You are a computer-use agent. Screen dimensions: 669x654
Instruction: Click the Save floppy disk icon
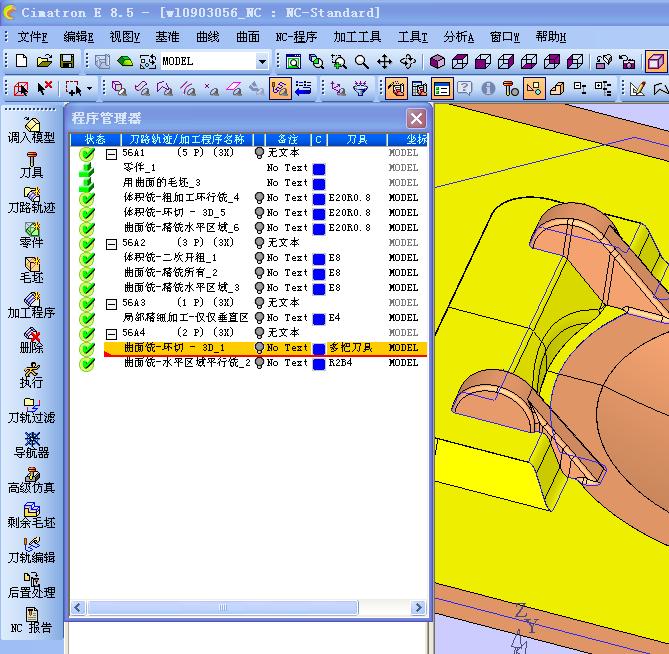tap(67, 61)
